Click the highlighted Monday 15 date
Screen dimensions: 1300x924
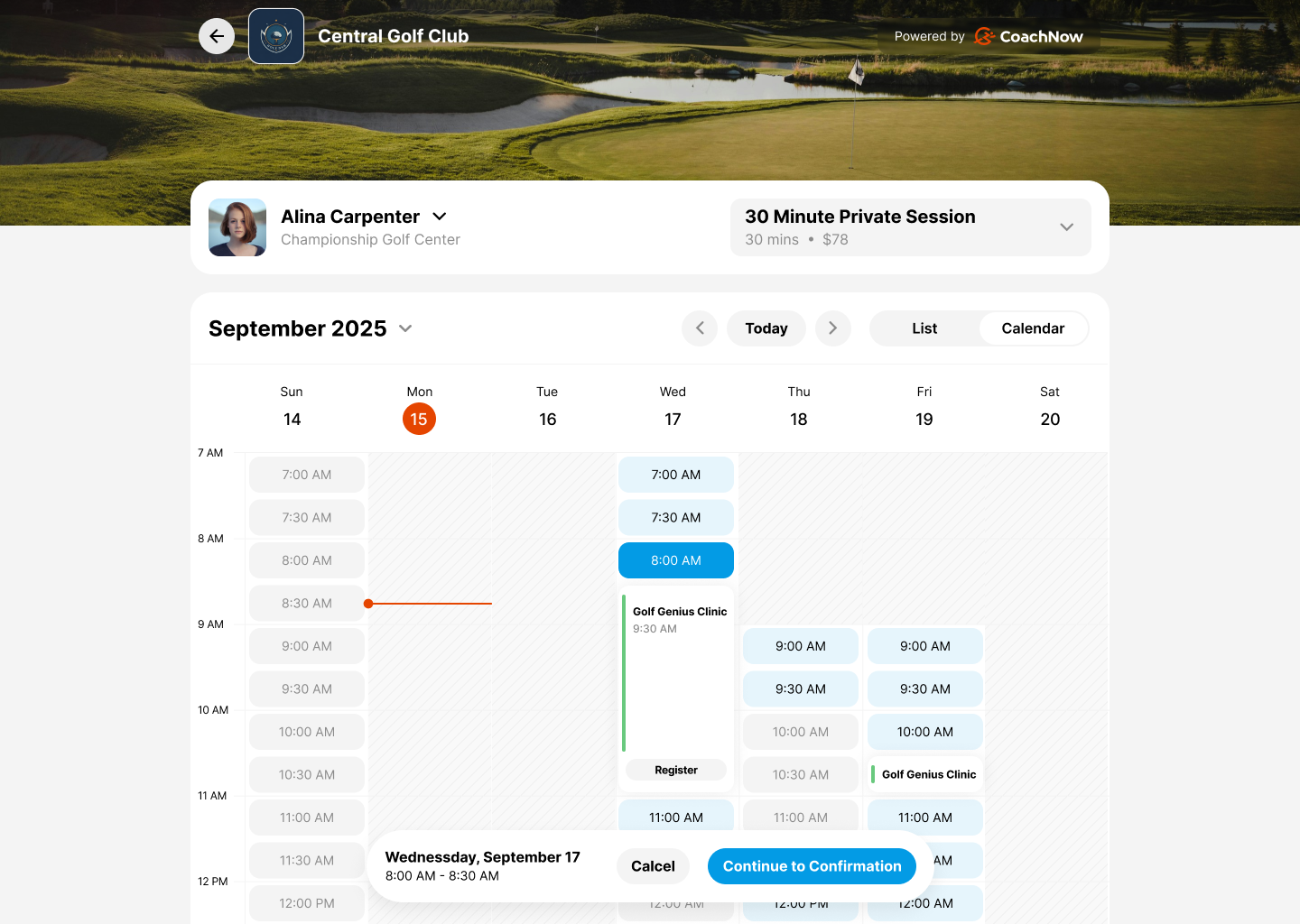(419, 419)
